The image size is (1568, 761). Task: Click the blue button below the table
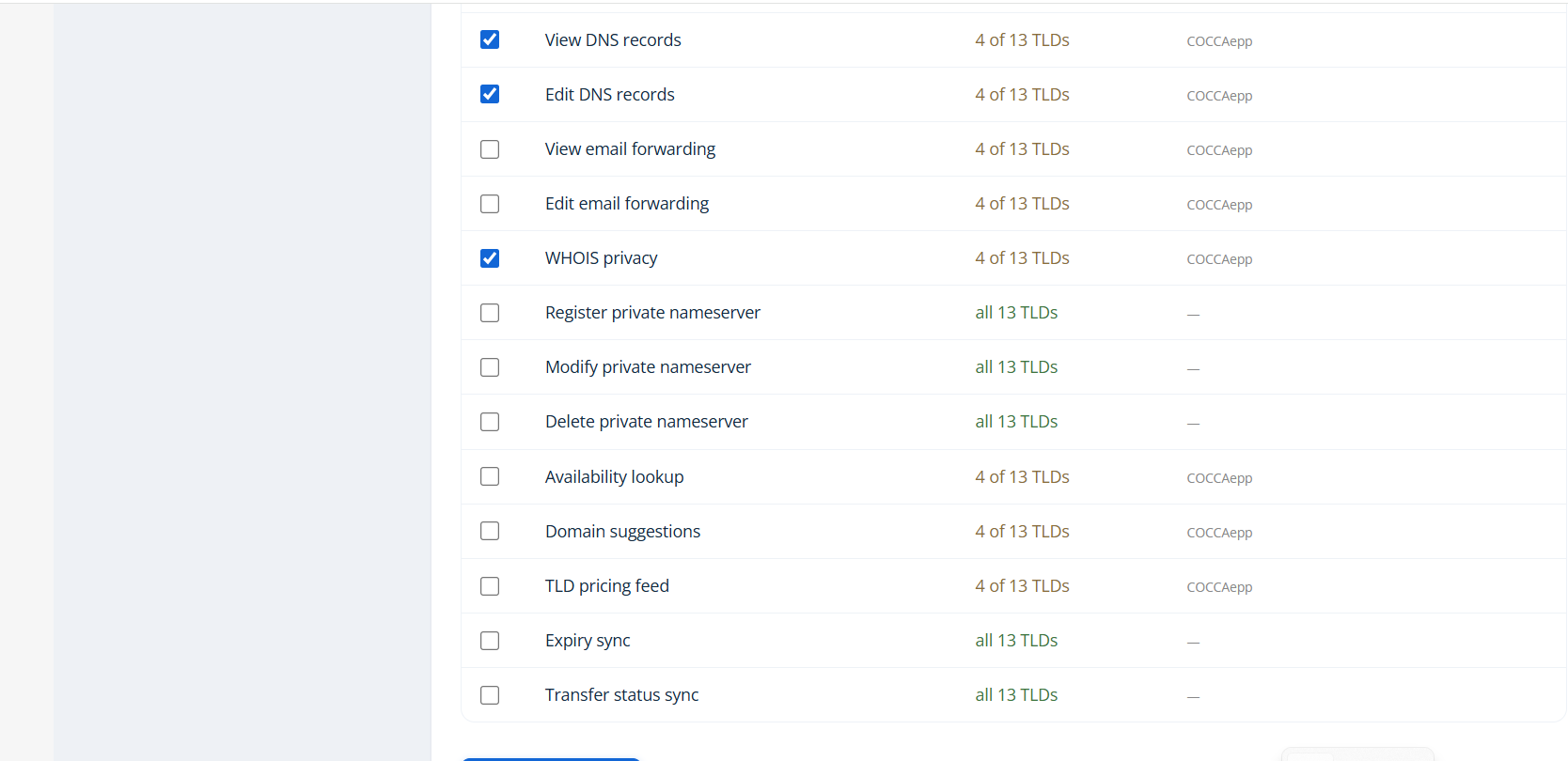[551, 758]
